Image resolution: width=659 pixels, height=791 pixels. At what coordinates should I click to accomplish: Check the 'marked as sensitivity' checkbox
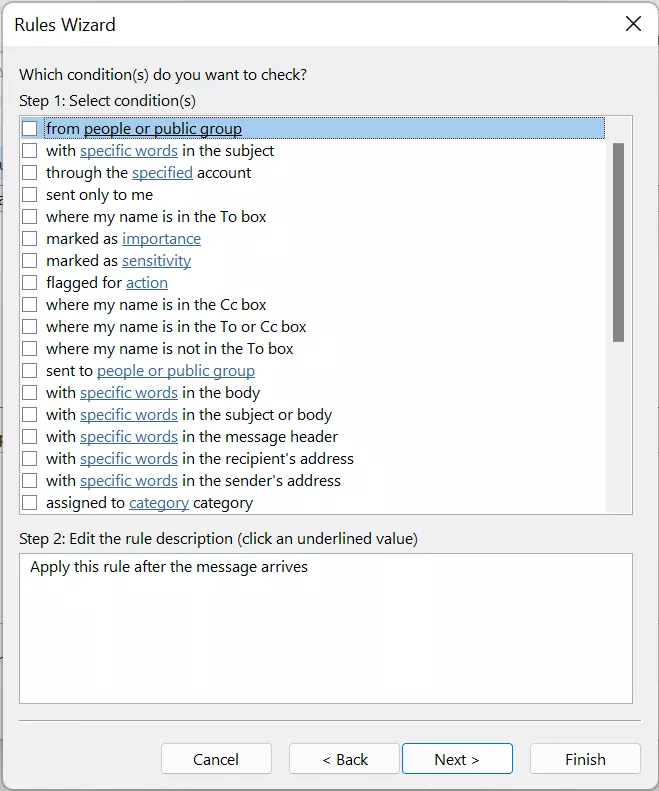[30, 260]
